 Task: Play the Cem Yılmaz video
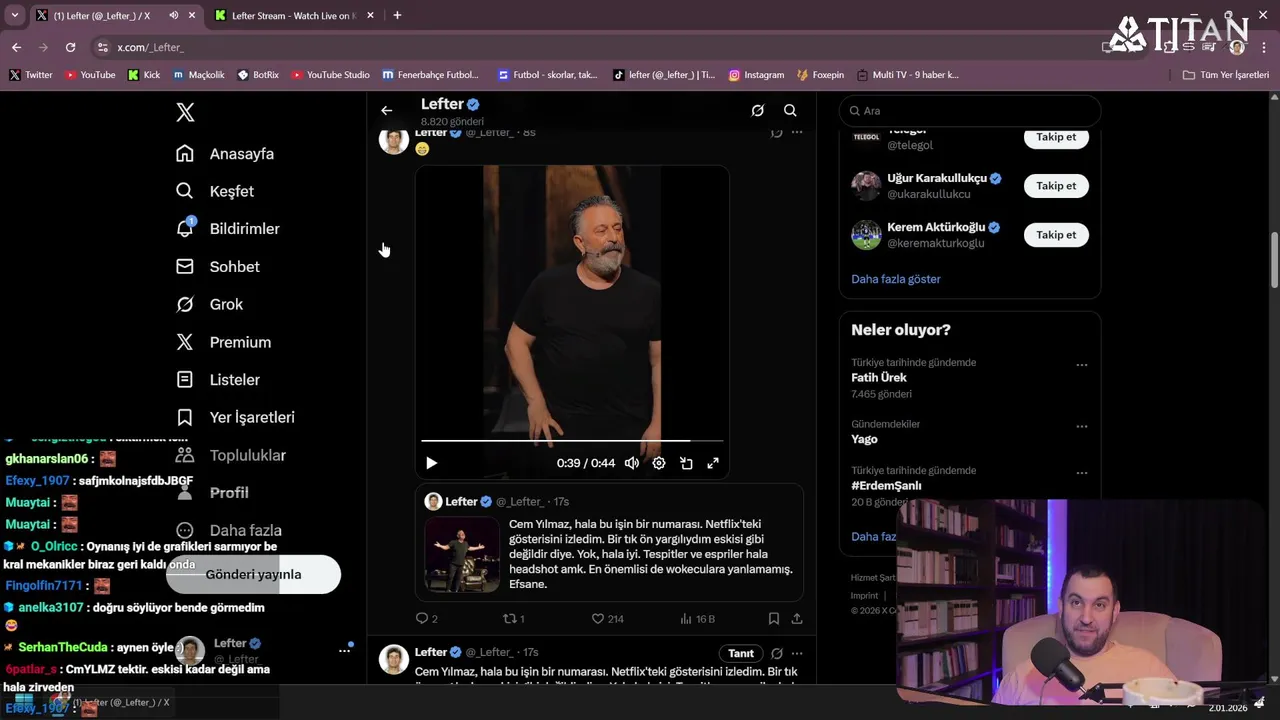(x=431, y=463)
